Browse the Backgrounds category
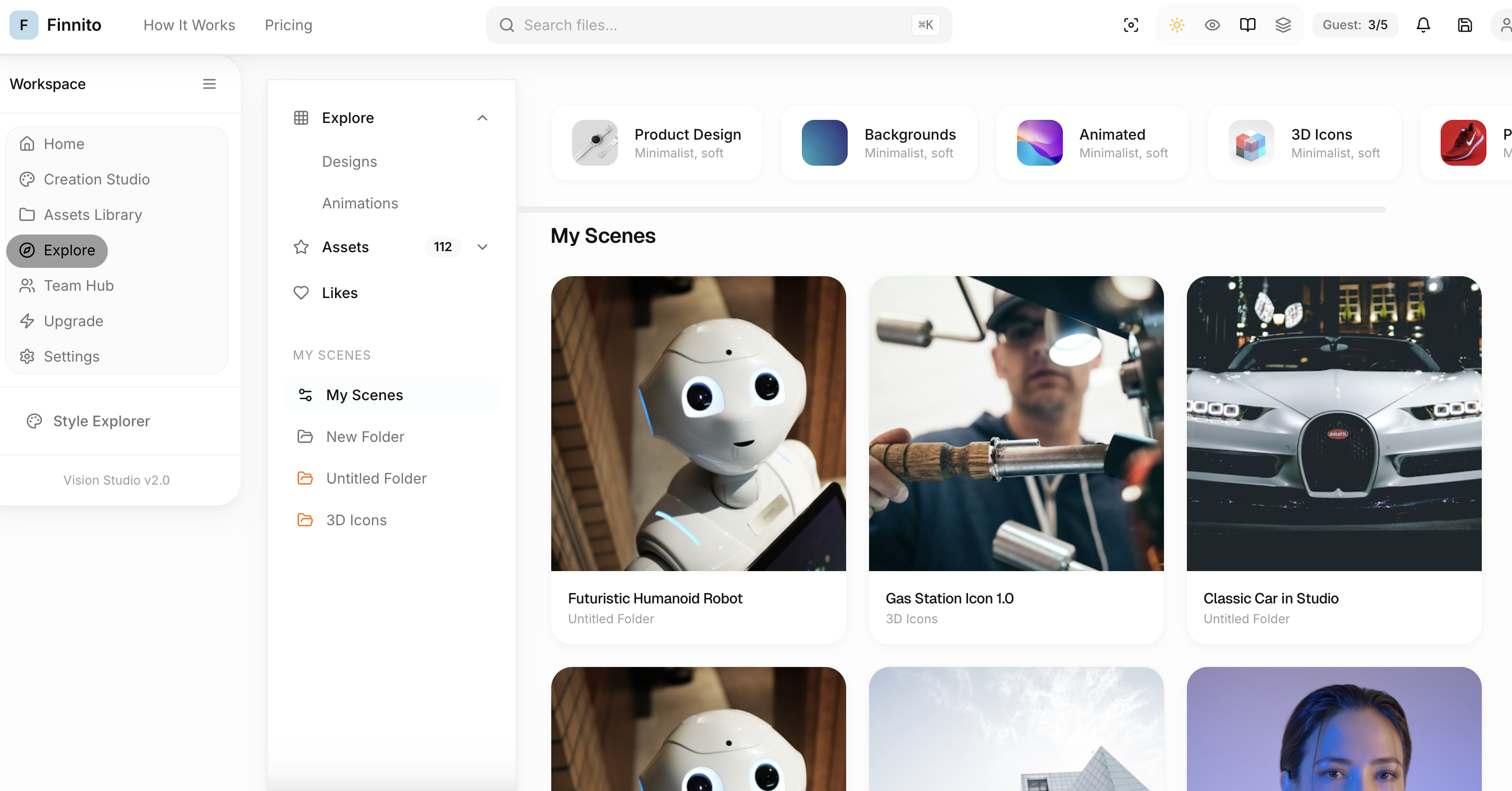 878,142
